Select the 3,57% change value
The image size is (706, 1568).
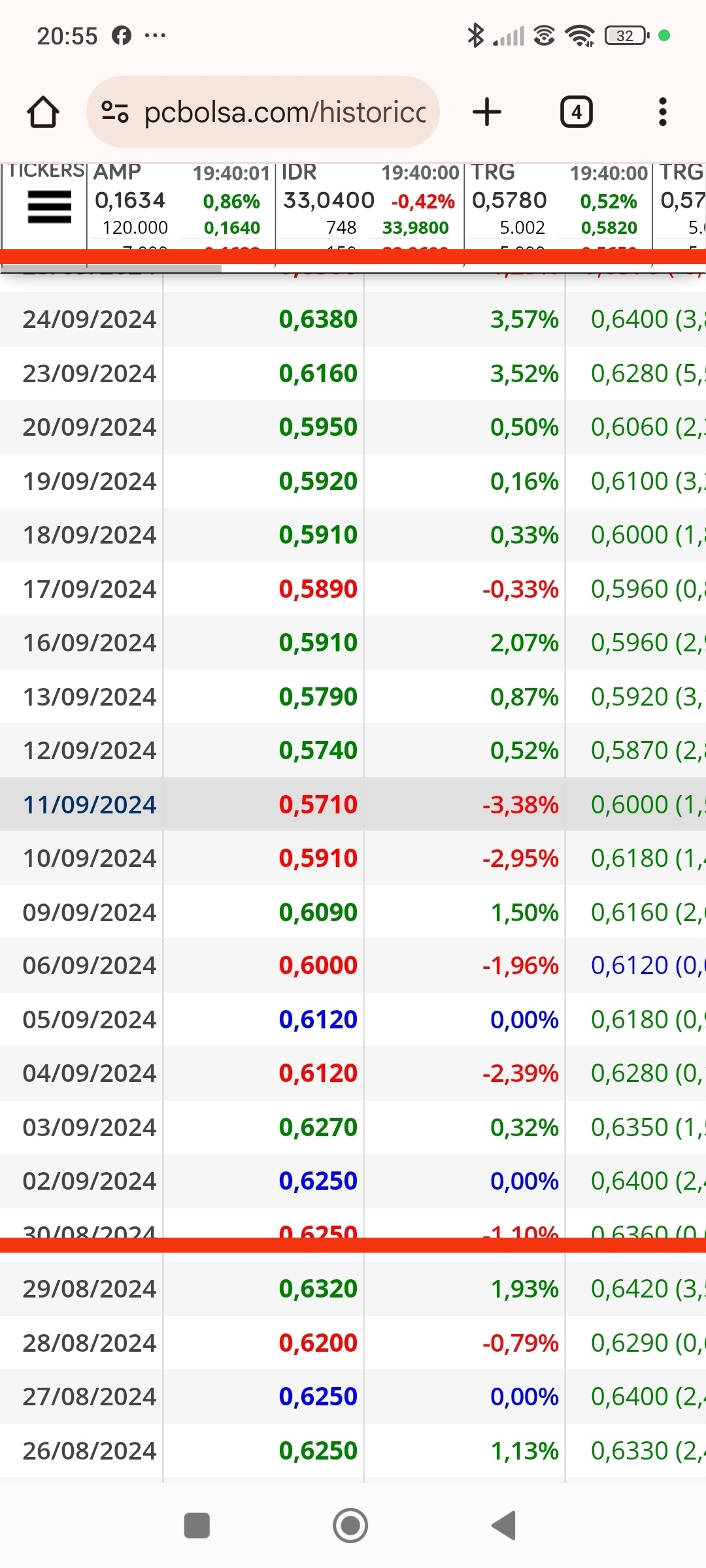click(x=525, y=319)
